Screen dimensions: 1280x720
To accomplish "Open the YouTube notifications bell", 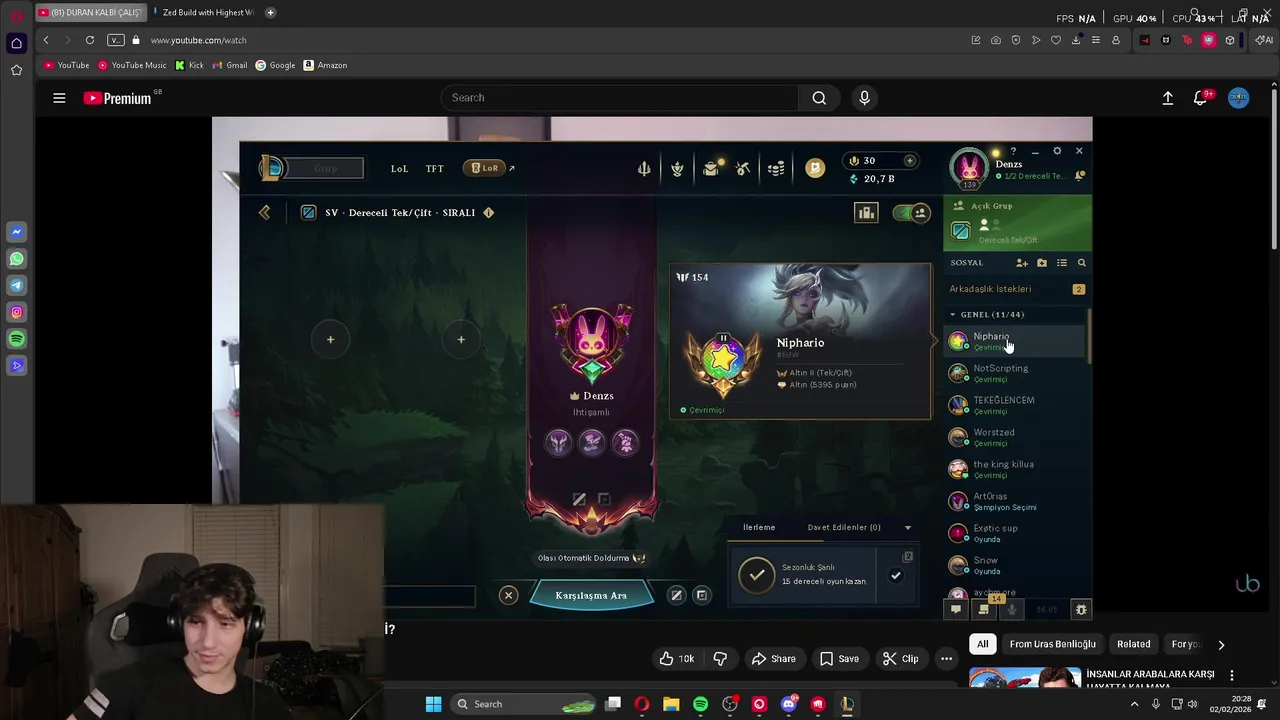I will (x=1201, y=98).
